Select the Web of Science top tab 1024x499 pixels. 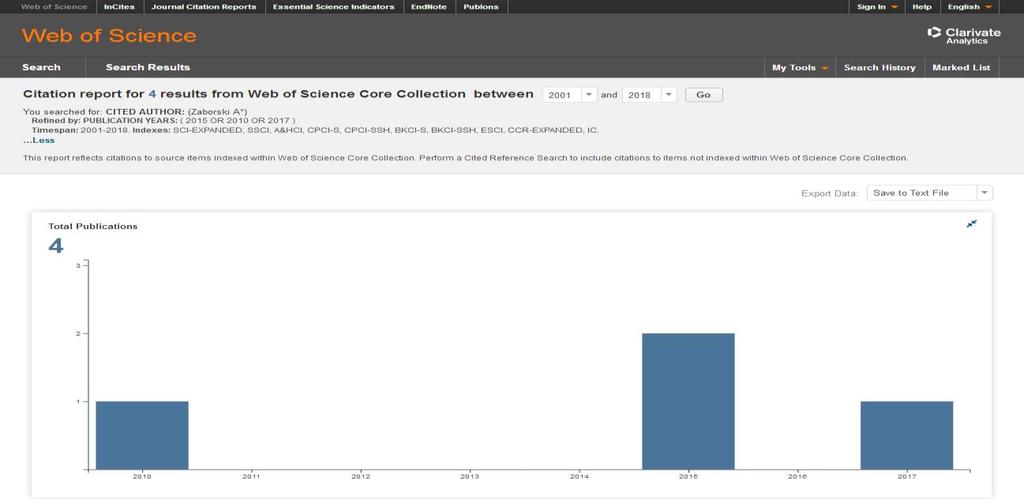pos(54,7)
